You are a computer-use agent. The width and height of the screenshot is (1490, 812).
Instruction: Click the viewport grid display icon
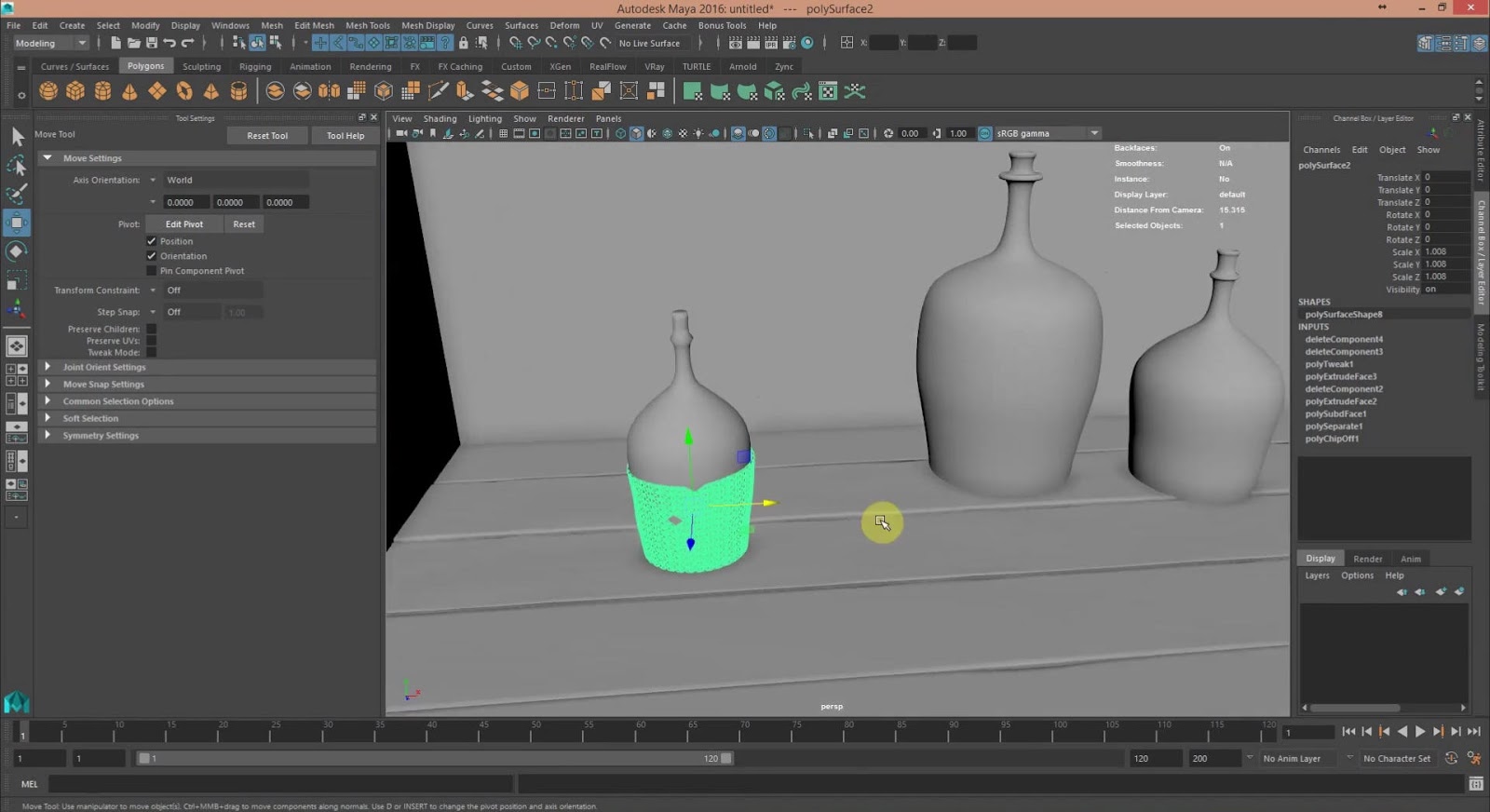coord(503,133)
